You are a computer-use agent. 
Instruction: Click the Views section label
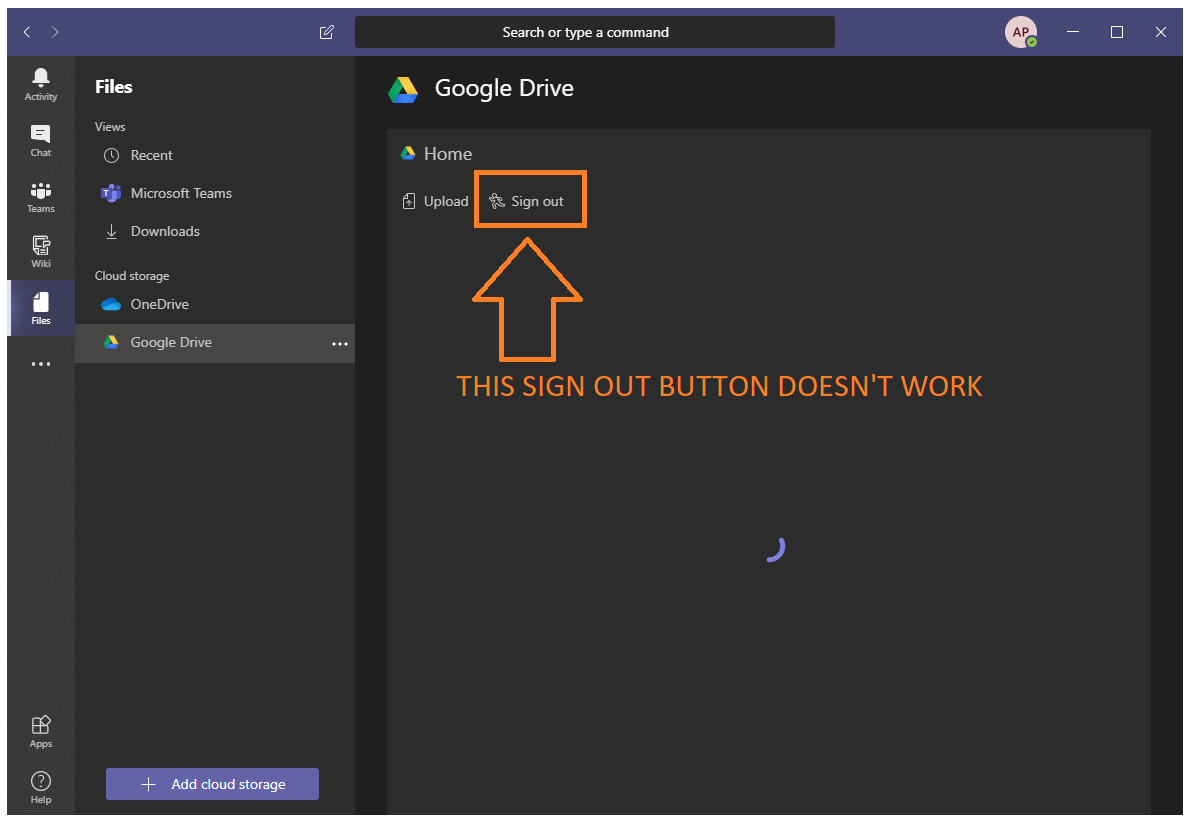[110, 127]
